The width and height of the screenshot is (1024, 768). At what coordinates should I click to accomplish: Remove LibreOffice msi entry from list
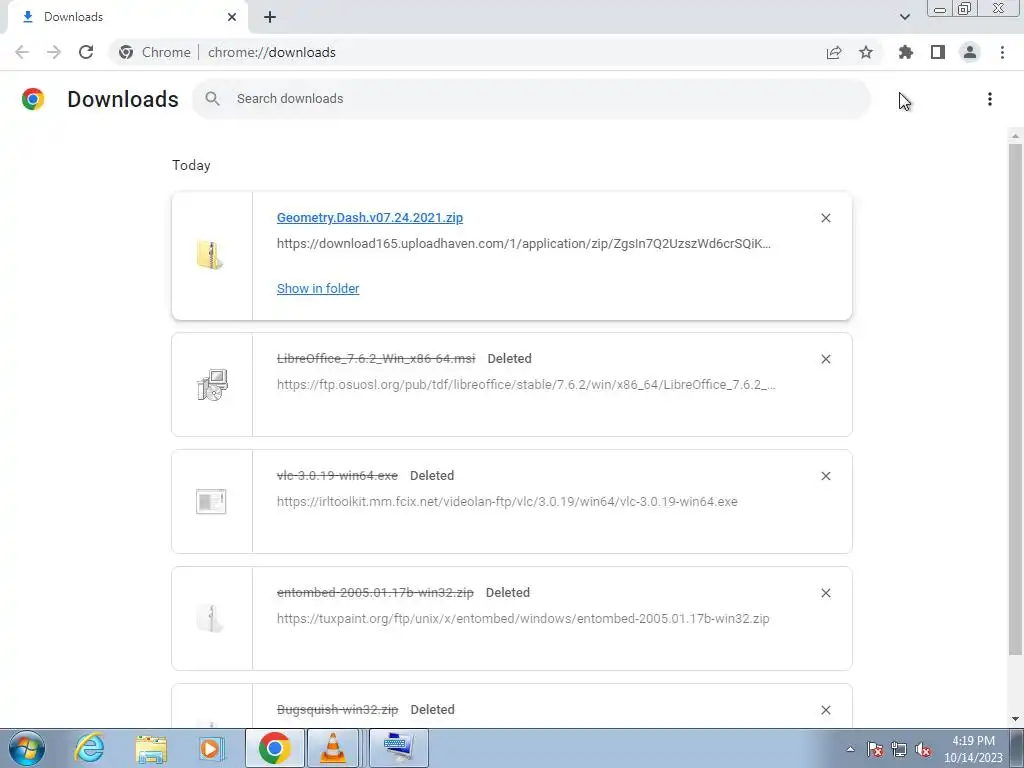tap(825, 359)
